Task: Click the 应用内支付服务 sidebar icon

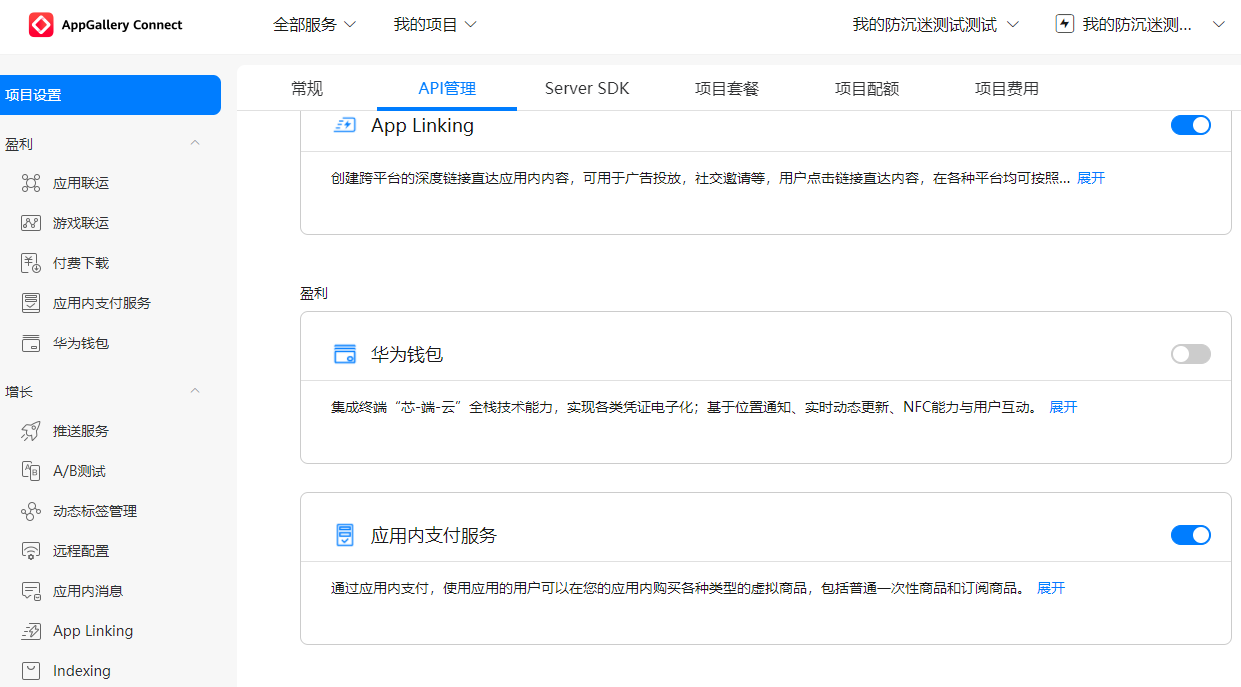Action: 31,303
